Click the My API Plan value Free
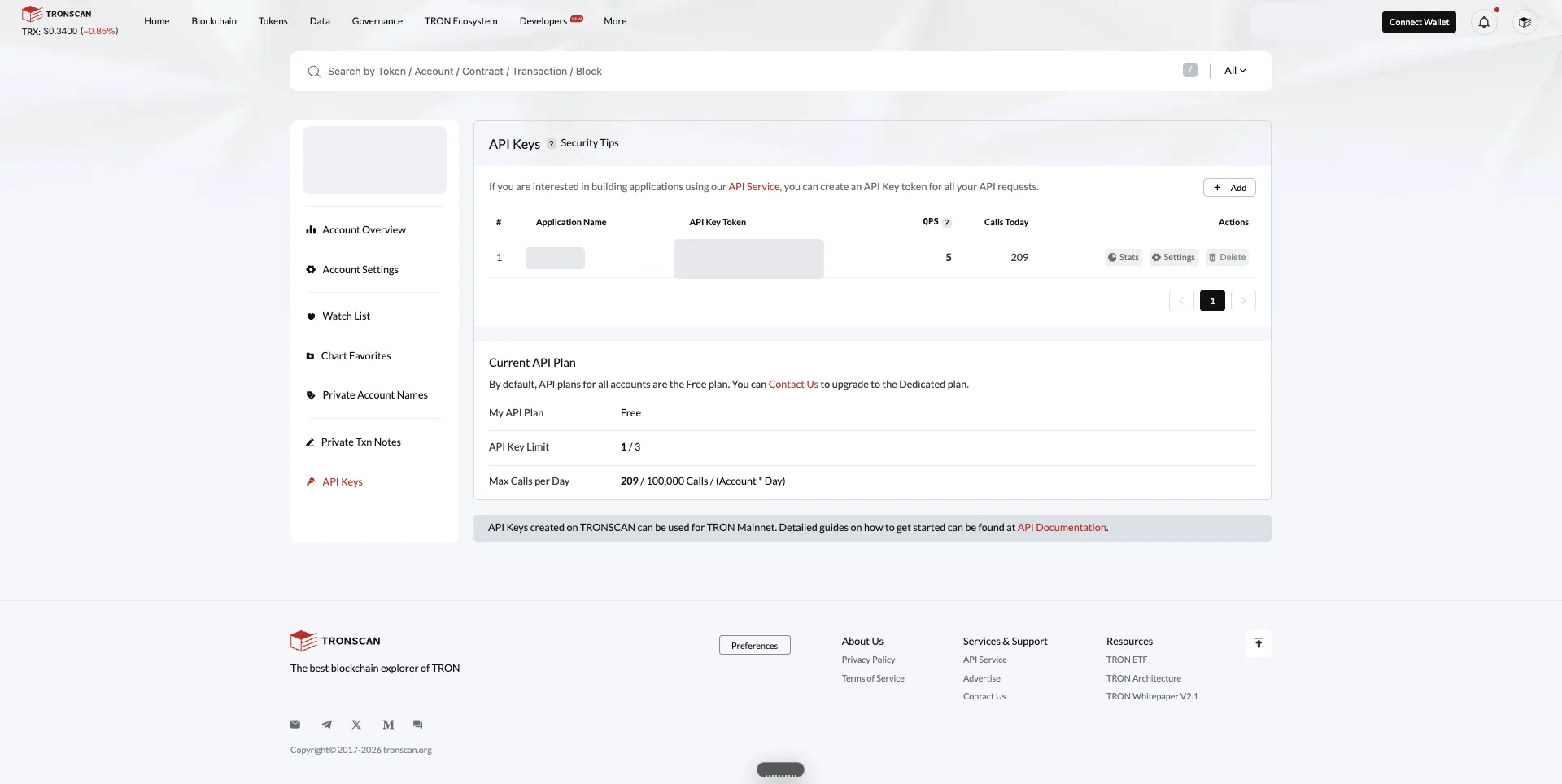The width and height of the screenshot is (1562, 784). 630,413
